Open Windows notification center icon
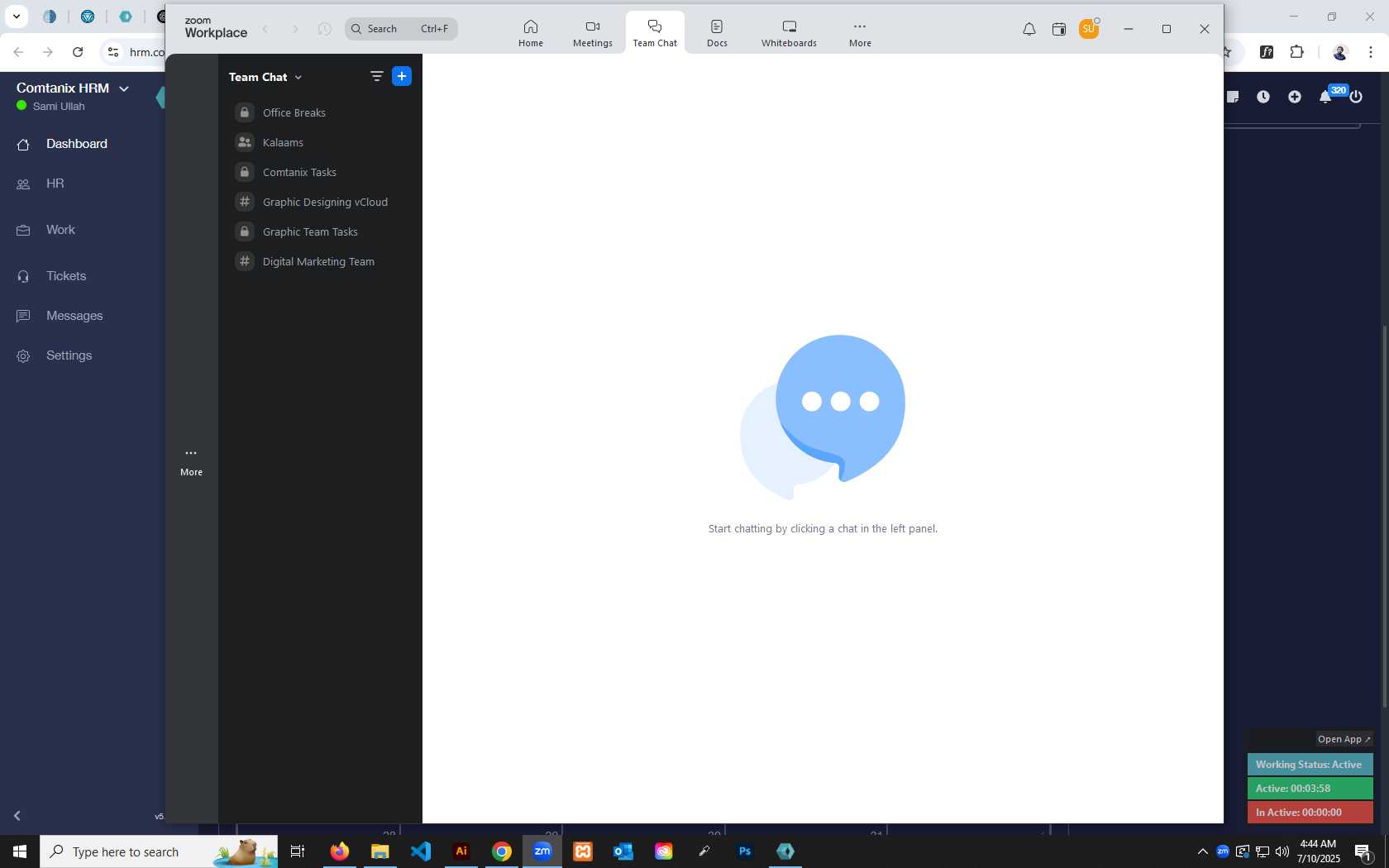This screenshot has width=1389, height=868. tap(1363, 851)
